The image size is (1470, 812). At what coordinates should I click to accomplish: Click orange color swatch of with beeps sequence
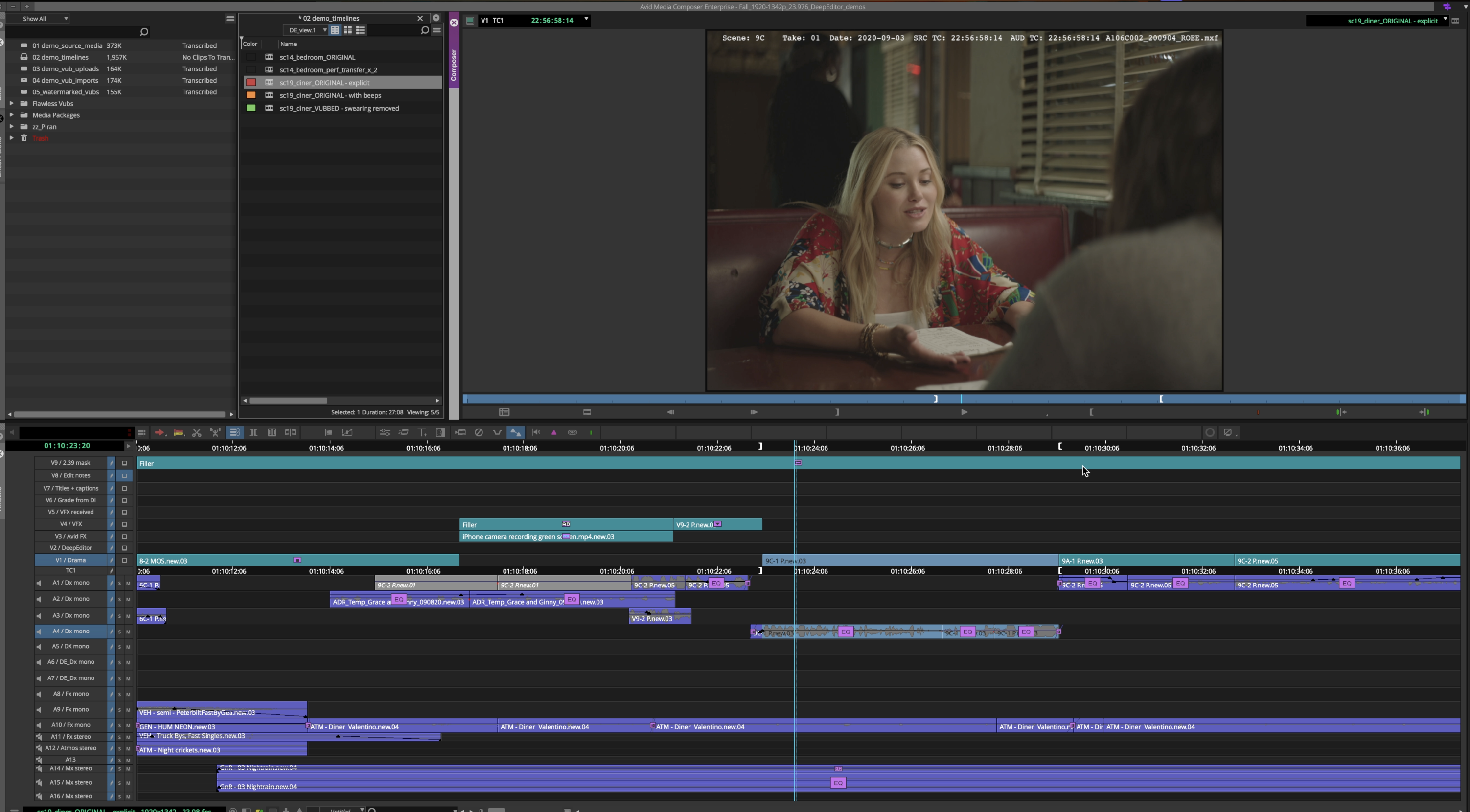251,95
